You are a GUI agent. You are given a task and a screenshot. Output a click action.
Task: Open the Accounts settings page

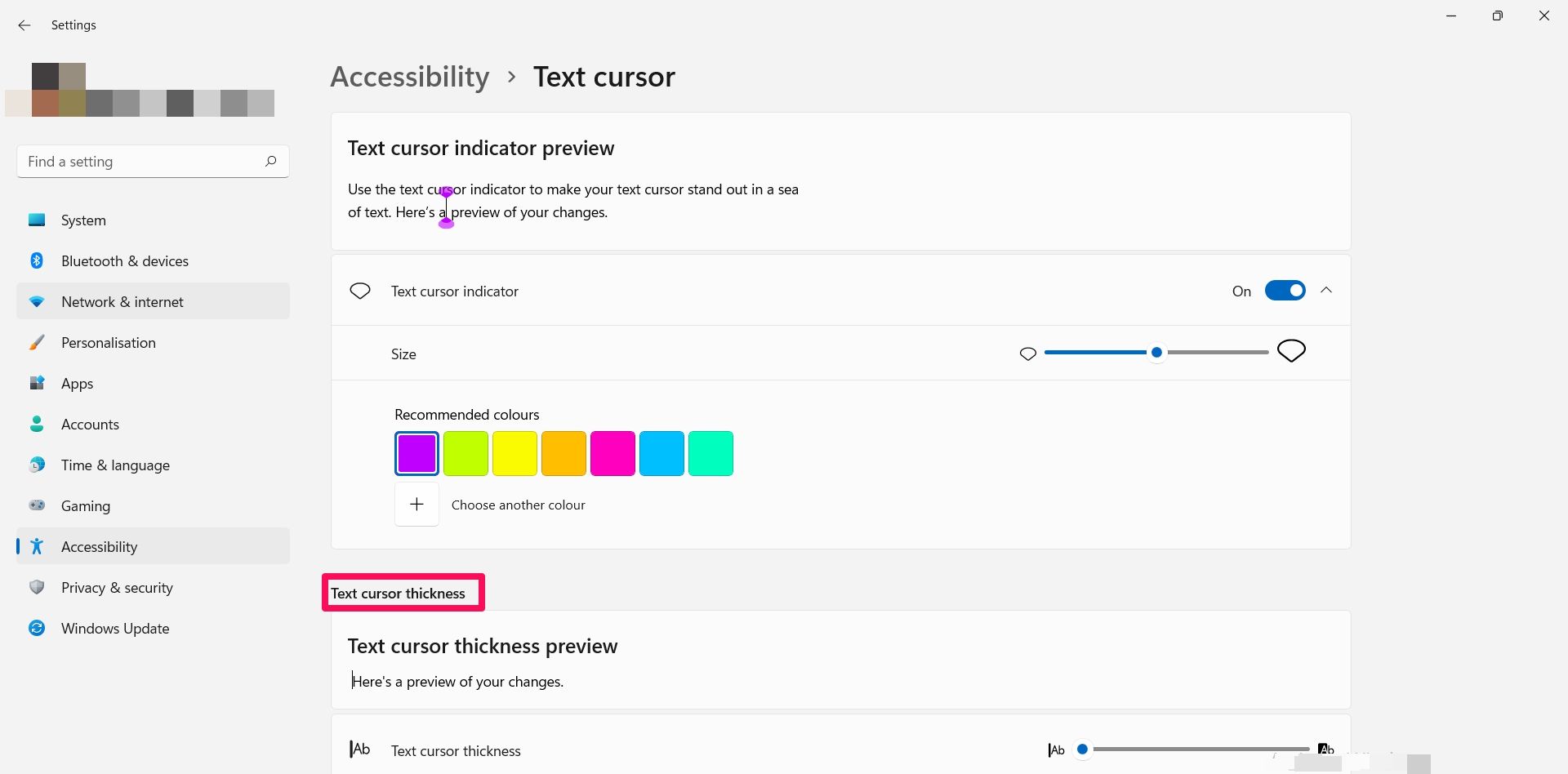(x=90, y=424)
